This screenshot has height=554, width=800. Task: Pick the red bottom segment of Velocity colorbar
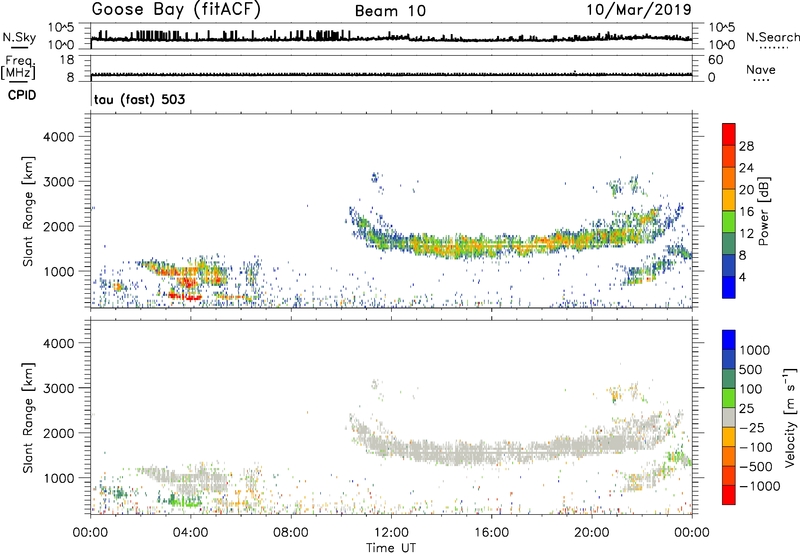tap(729, 495)
